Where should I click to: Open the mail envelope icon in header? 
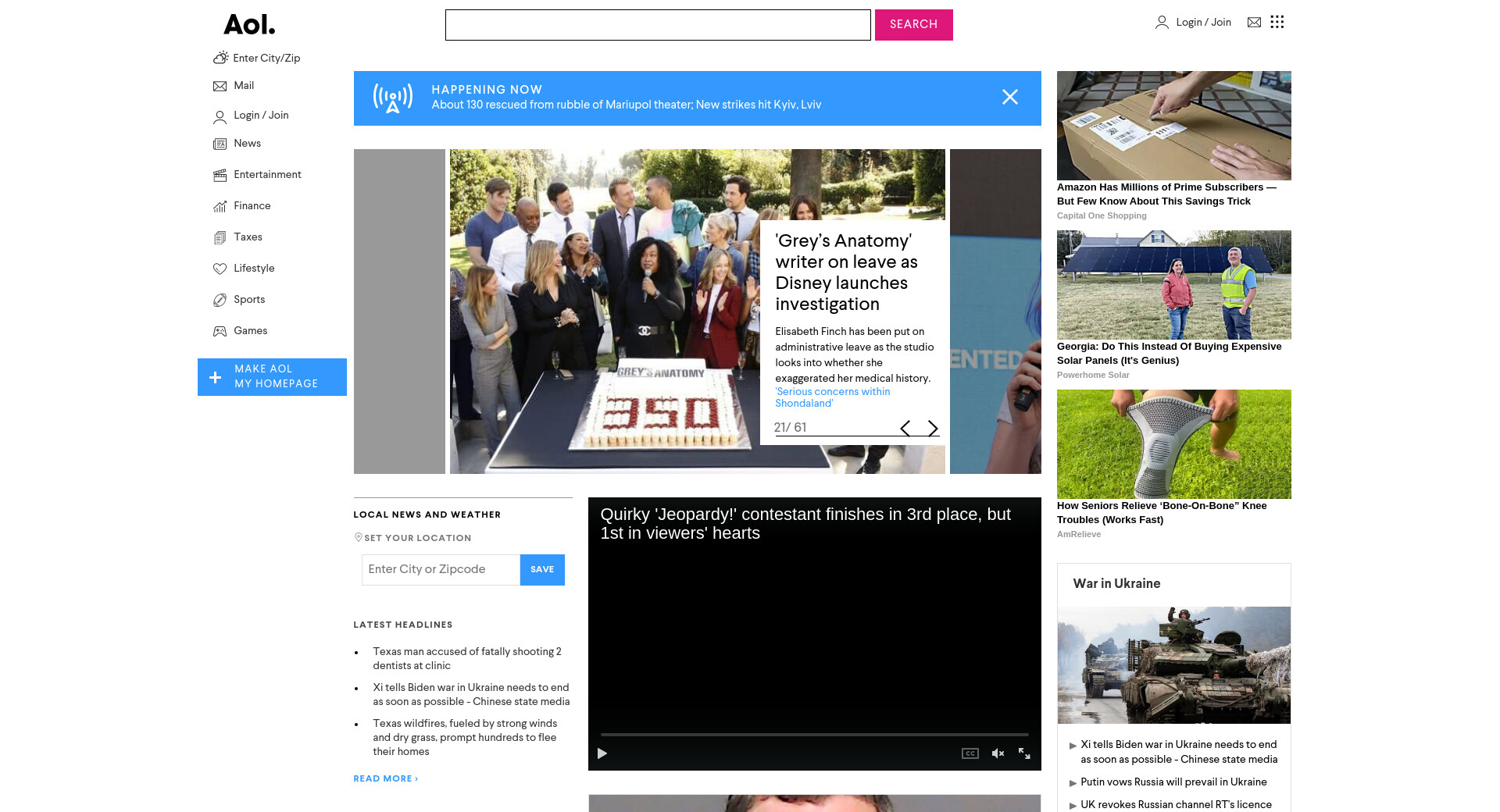pos(1254,23)
